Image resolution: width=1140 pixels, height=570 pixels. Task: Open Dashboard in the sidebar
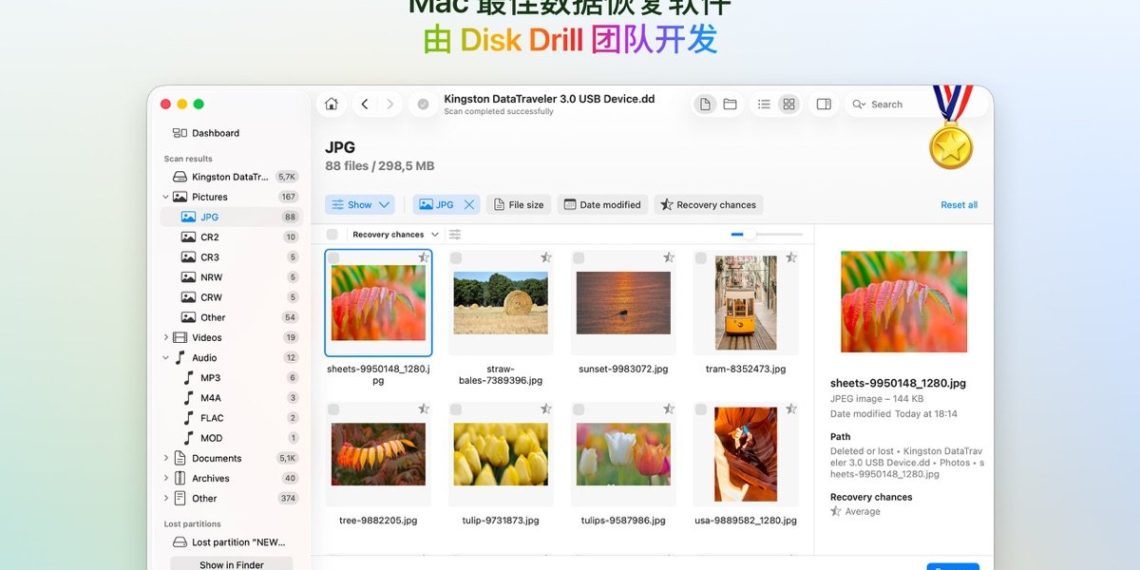[215, 133]
